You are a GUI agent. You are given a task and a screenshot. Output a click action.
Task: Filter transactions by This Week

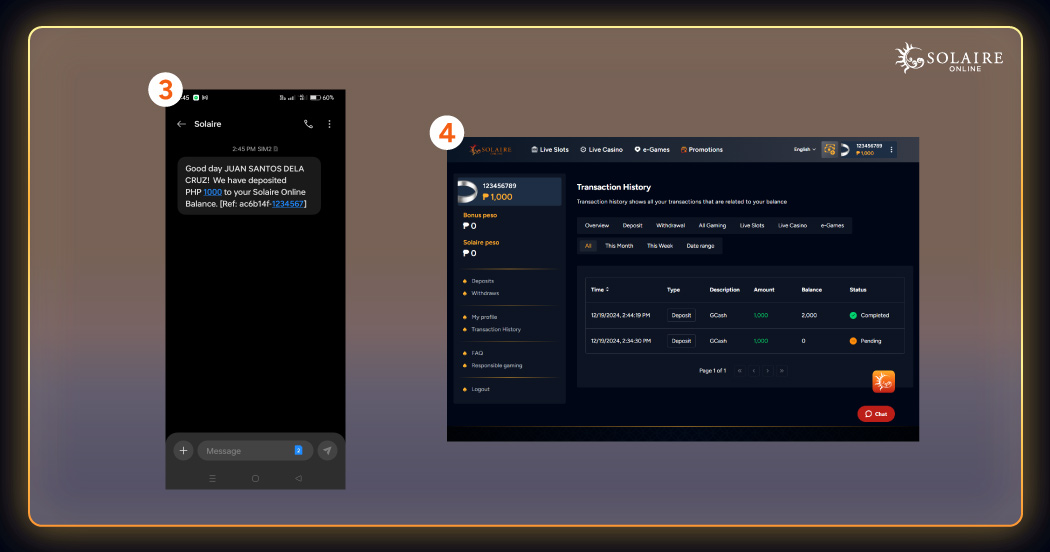click(x=660, y=246)
